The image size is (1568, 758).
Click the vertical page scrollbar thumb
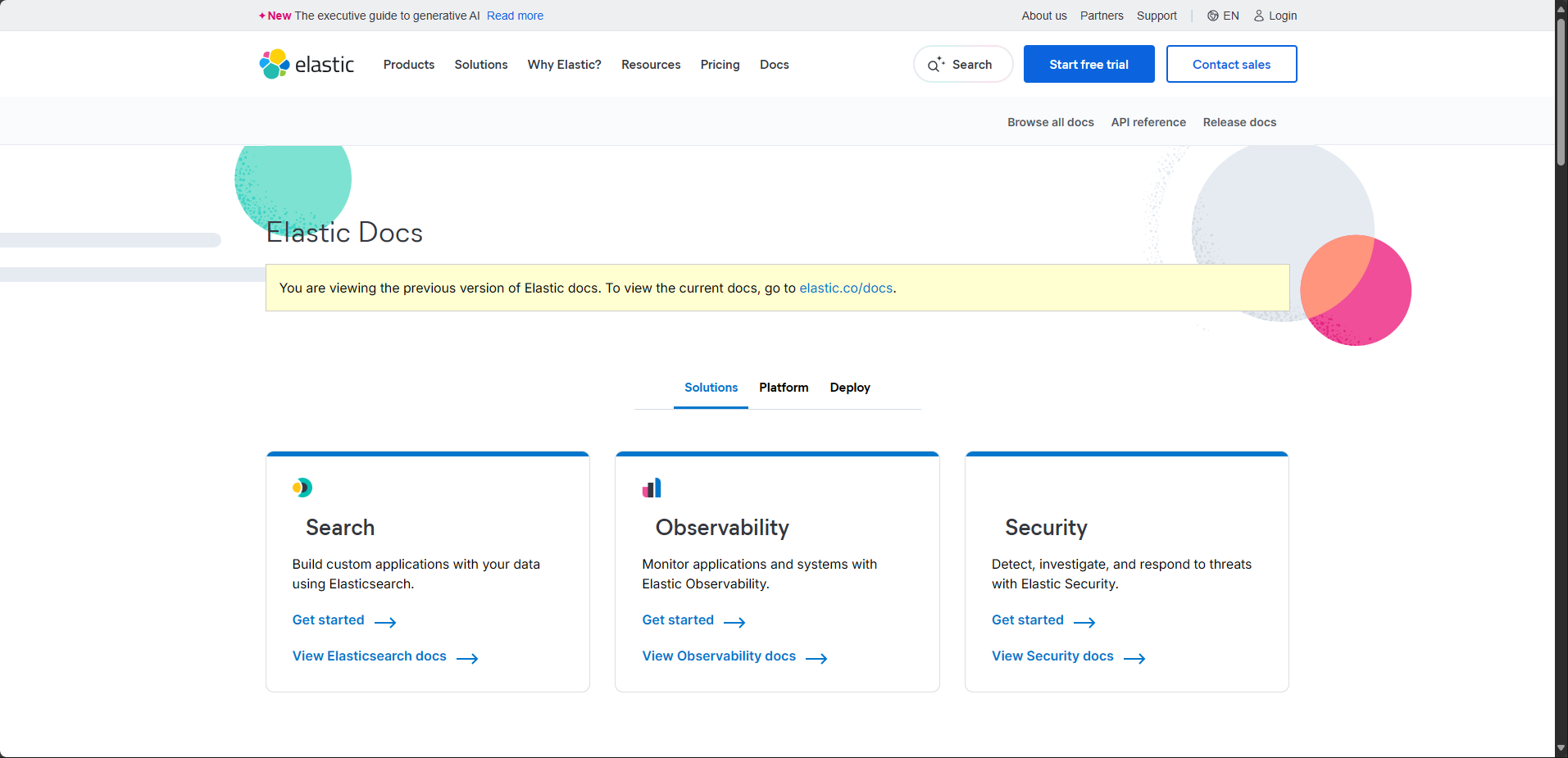click(x=1561, y=90)
